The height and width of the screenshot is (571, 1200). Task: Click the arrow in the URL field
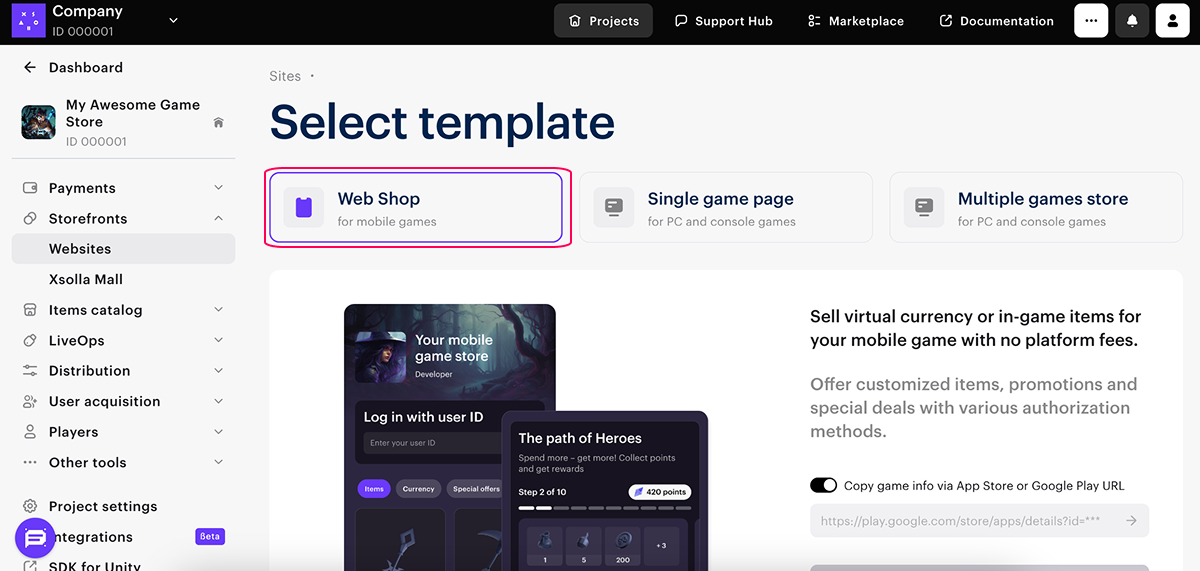(1131, 521)
